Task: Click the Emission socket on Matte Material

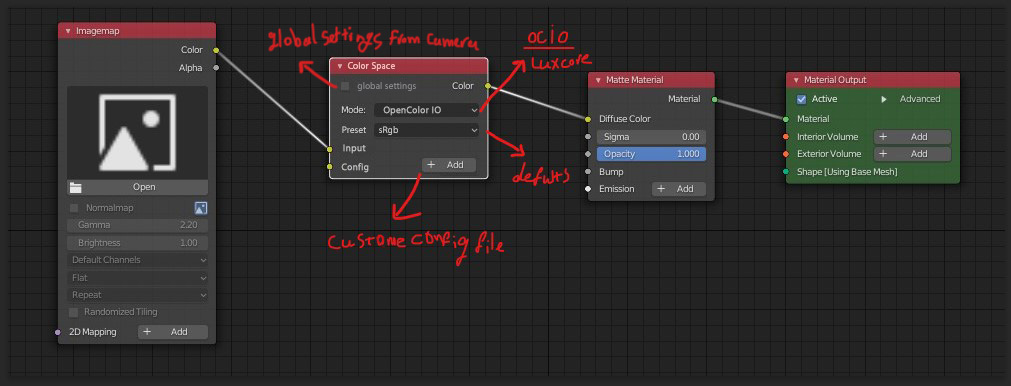Action: (588, 189)
